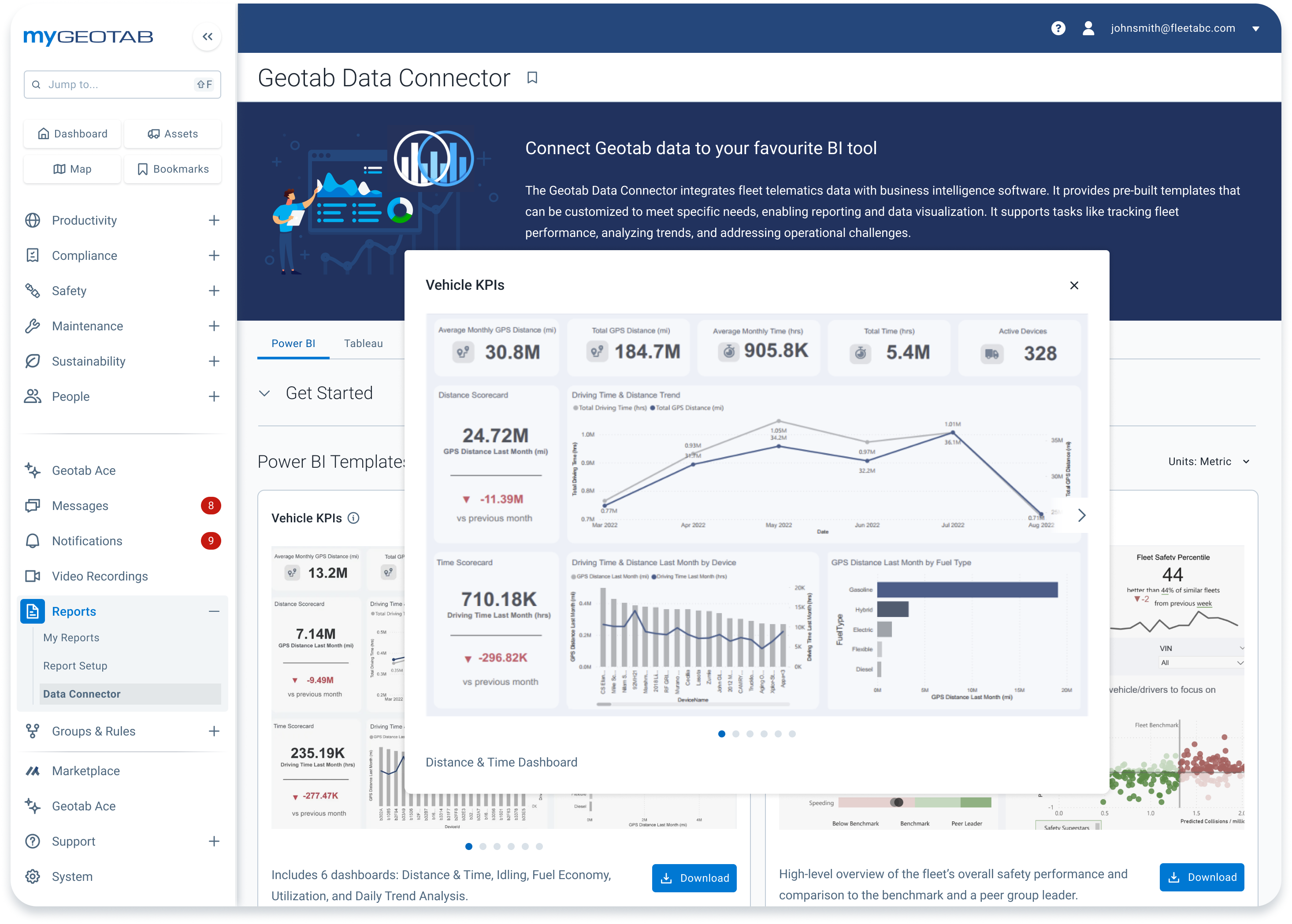Viewport: 1292px width, 924px height.
Task: Click the Reports document icon
Action: [x=33, y=612]
